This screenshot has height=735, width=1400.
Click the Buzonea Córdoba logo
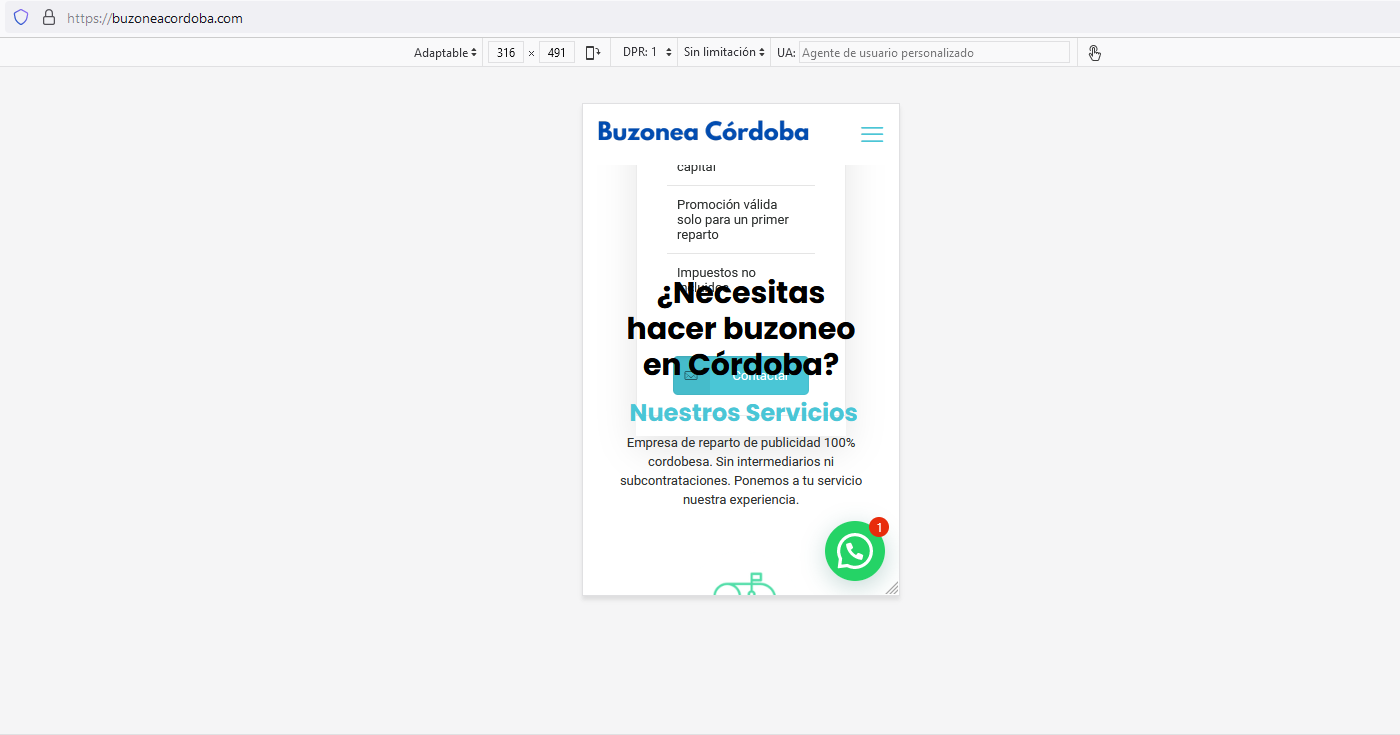pos(703,132)
